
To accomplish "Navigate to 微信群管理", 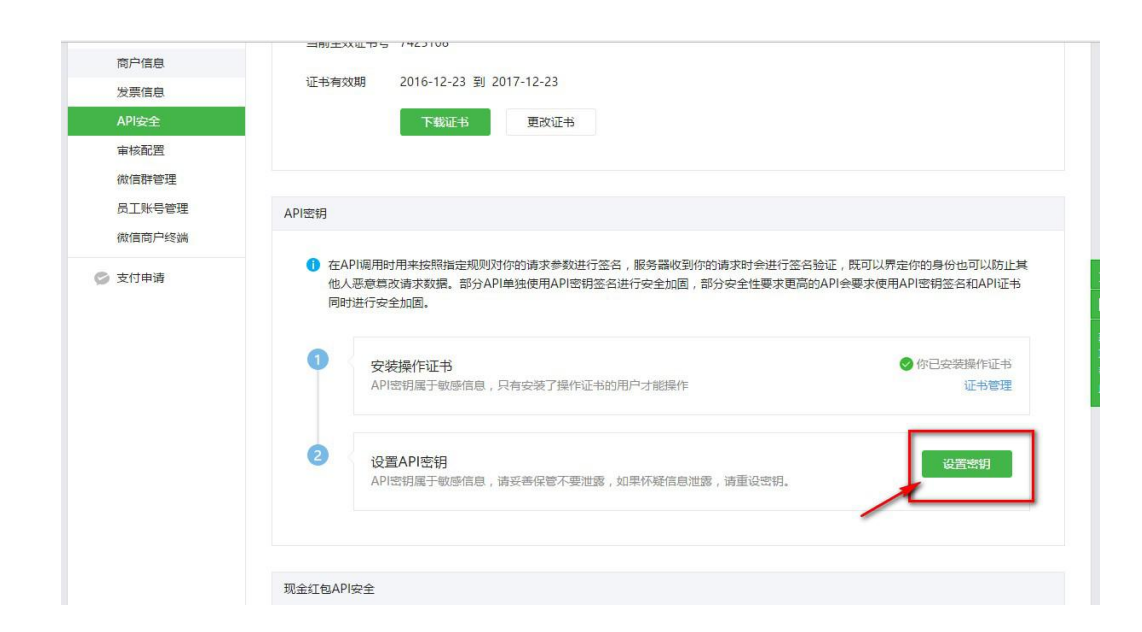I will 146,179.
